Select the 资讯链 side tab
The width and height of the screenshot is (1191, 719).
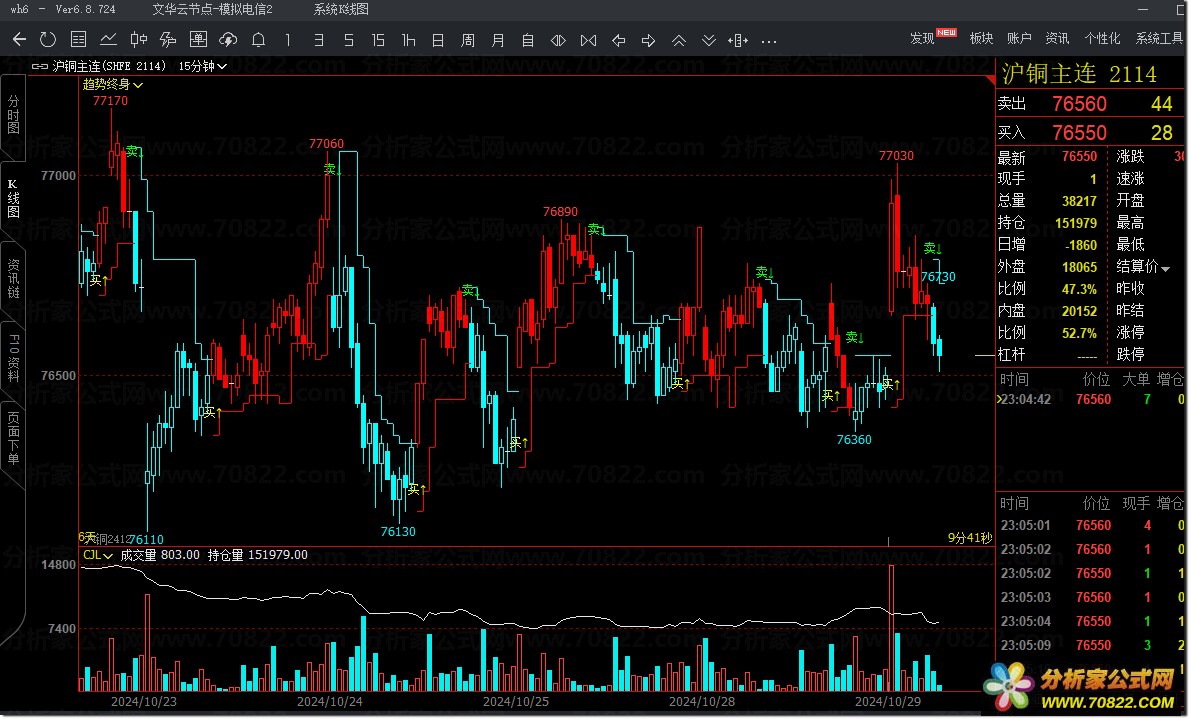(13, 279)
